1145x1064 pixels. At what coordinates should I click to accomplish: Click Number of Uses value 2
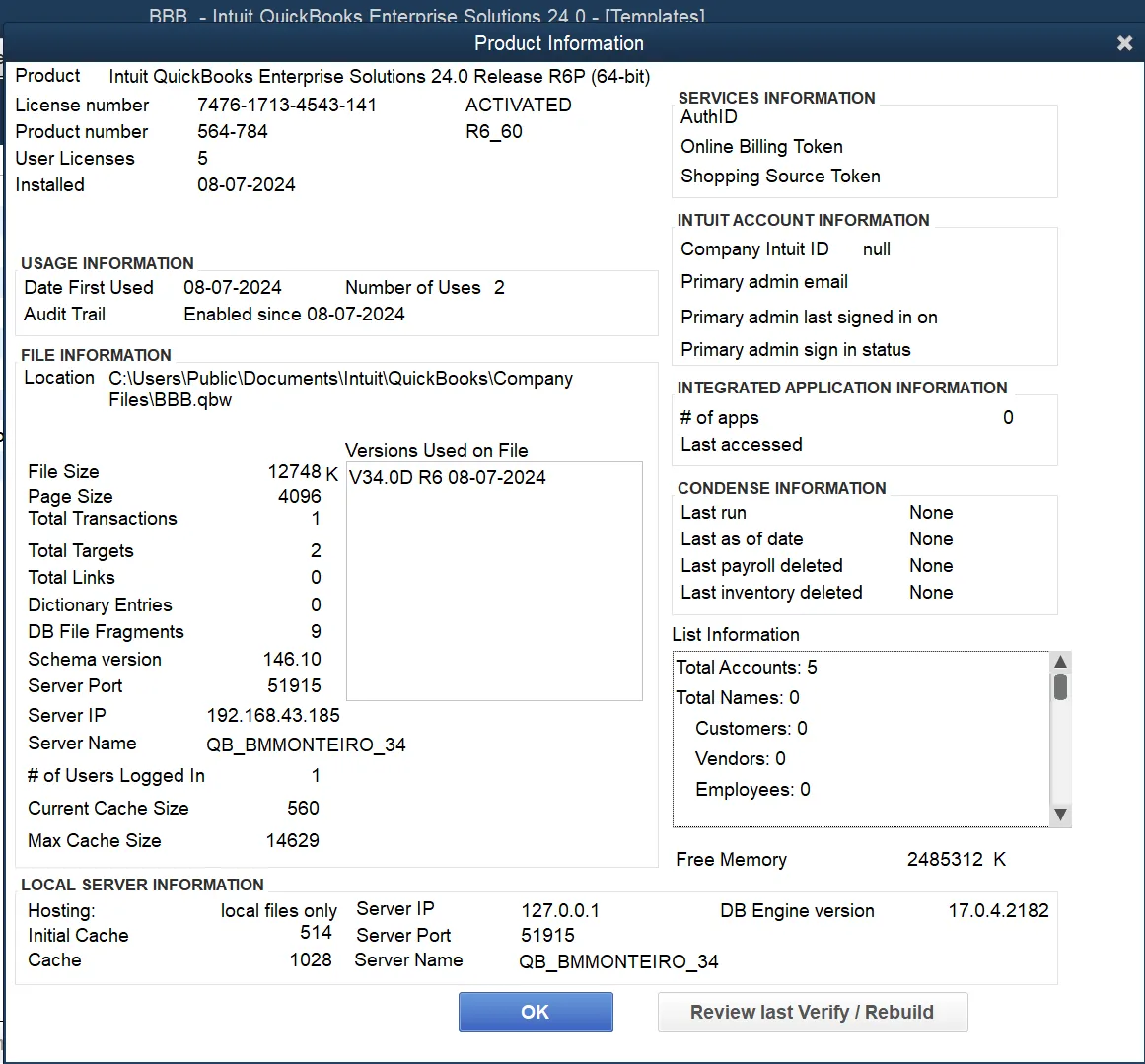click(x=499, y=288)
